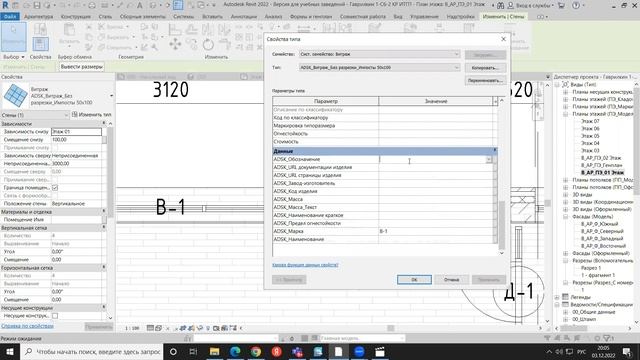Screen dimensions: 640x360
Task: Click the drawing view horizontal scrollbar
Action: pos(391,328)
